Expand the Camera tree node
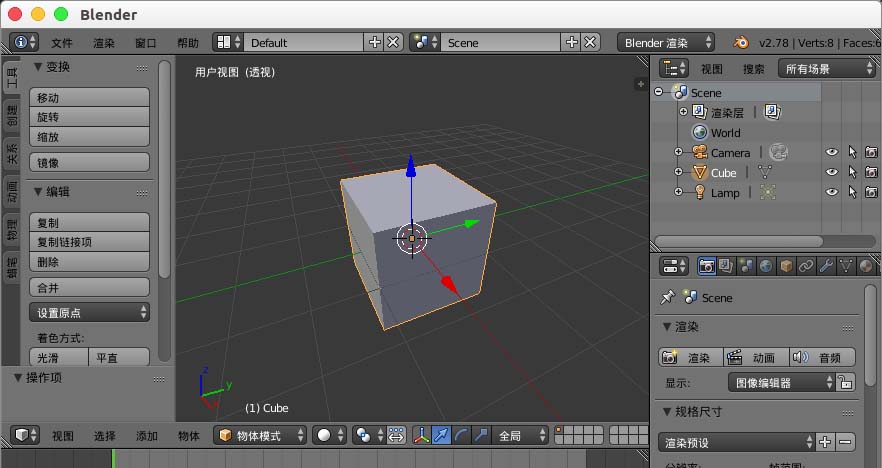This screenshot has height=468, width=882. [678, 152]
